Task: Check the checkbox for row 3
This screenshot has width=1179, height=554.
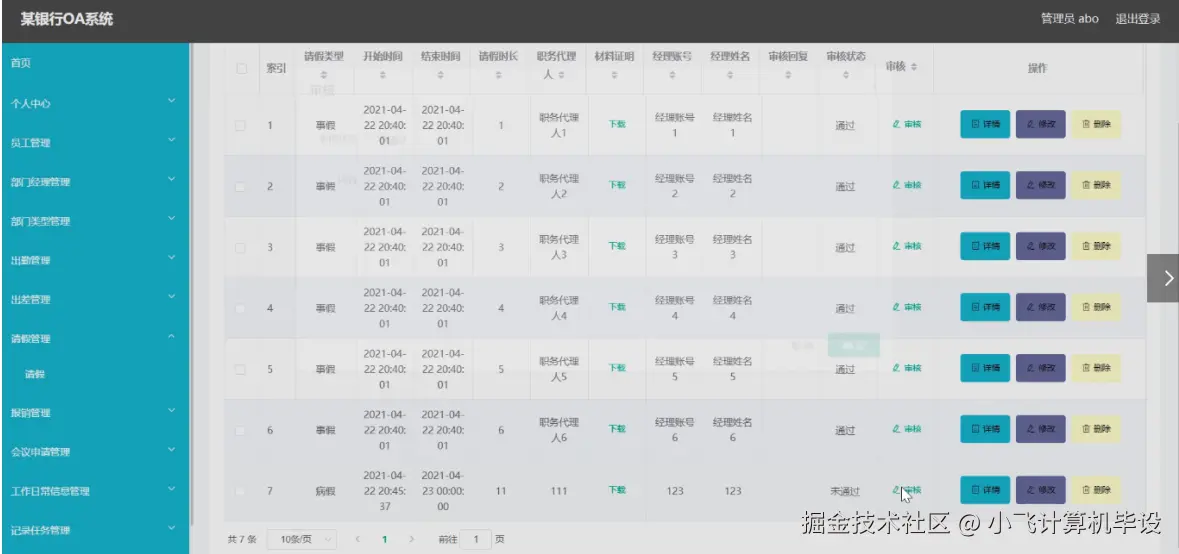Action: pyautogui.click(x=241, y=247)
